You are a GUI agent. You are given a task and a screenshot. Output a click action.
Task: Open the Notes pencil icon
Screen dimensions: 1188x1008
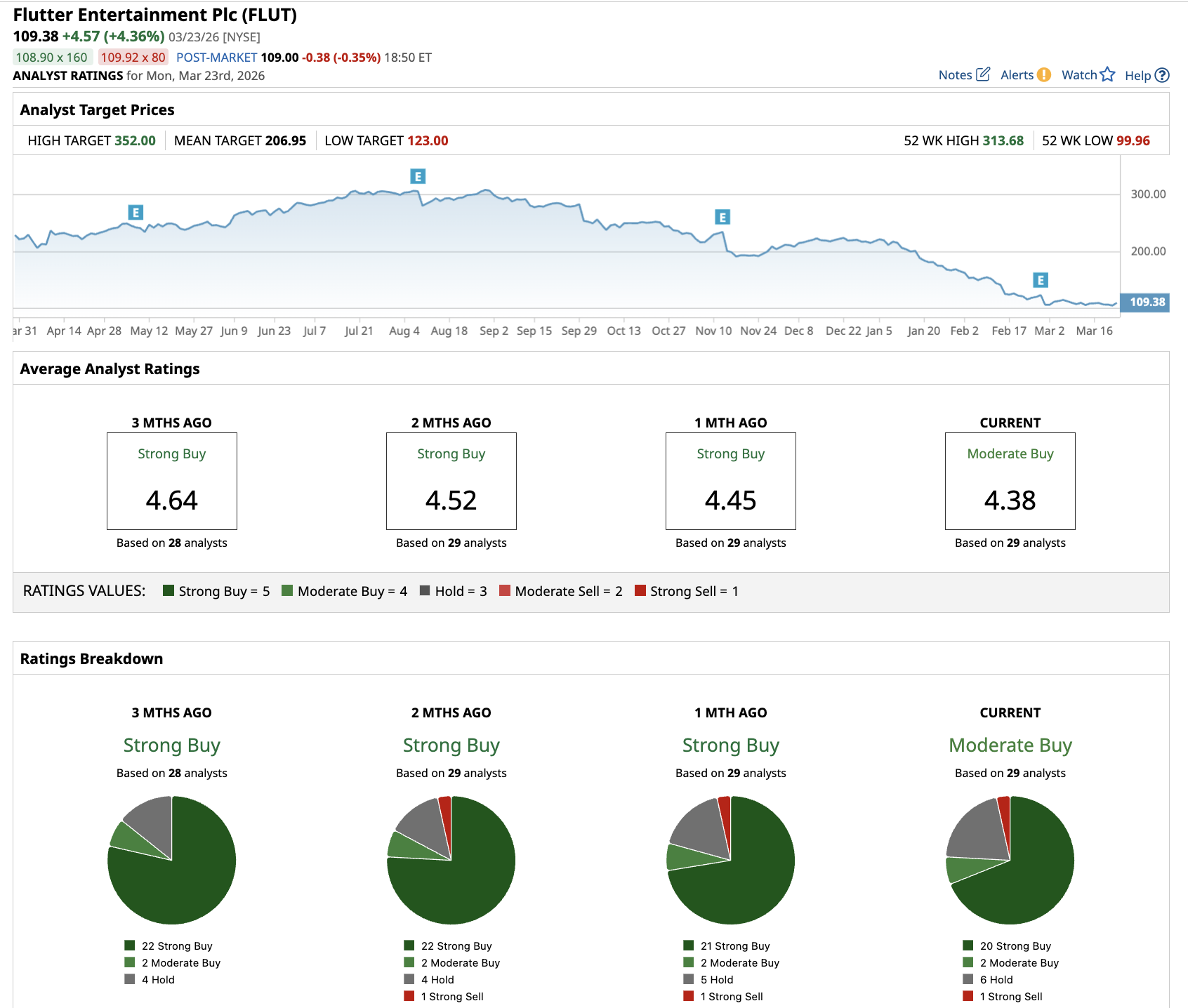point(983,74)
